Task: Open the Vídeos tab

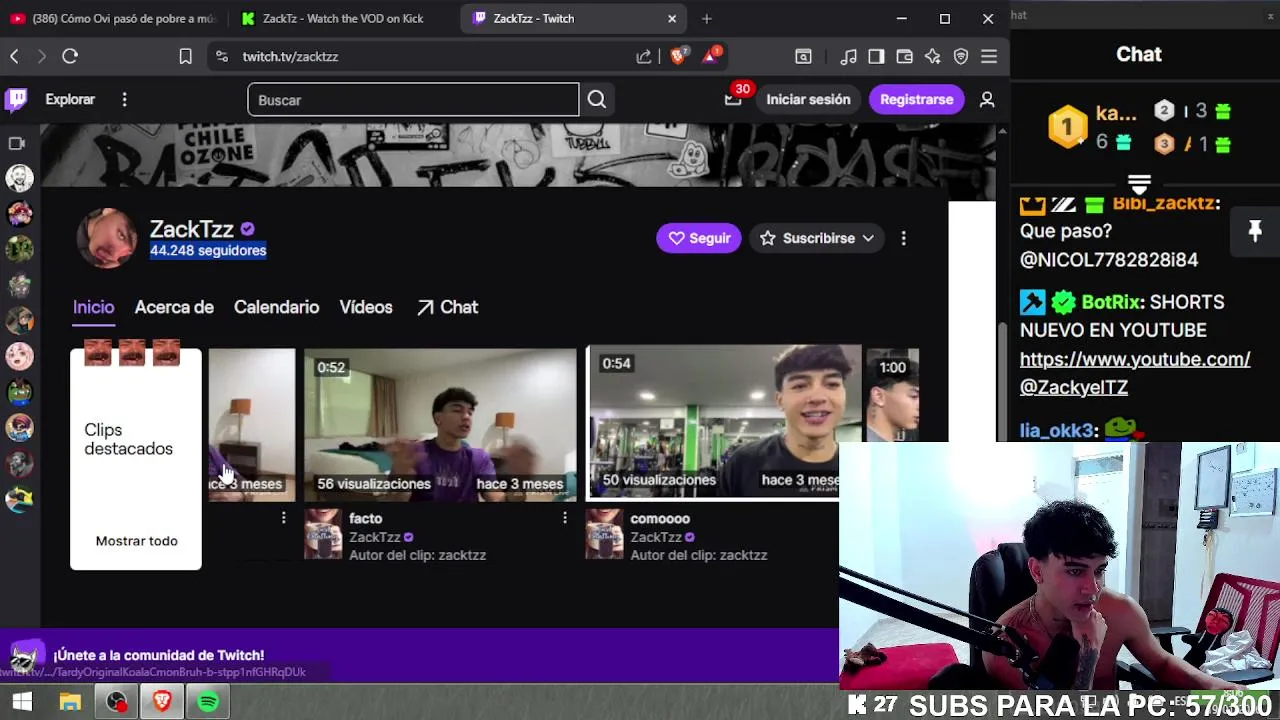Action: 365,307
